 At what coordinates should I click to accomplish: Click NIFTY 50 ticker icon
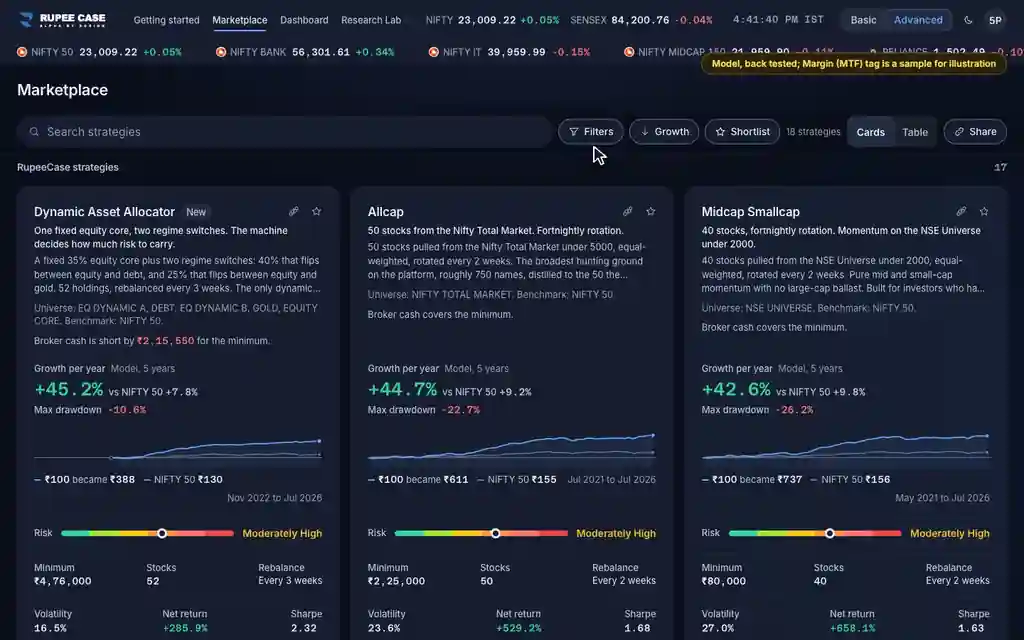tap(22, 52)
